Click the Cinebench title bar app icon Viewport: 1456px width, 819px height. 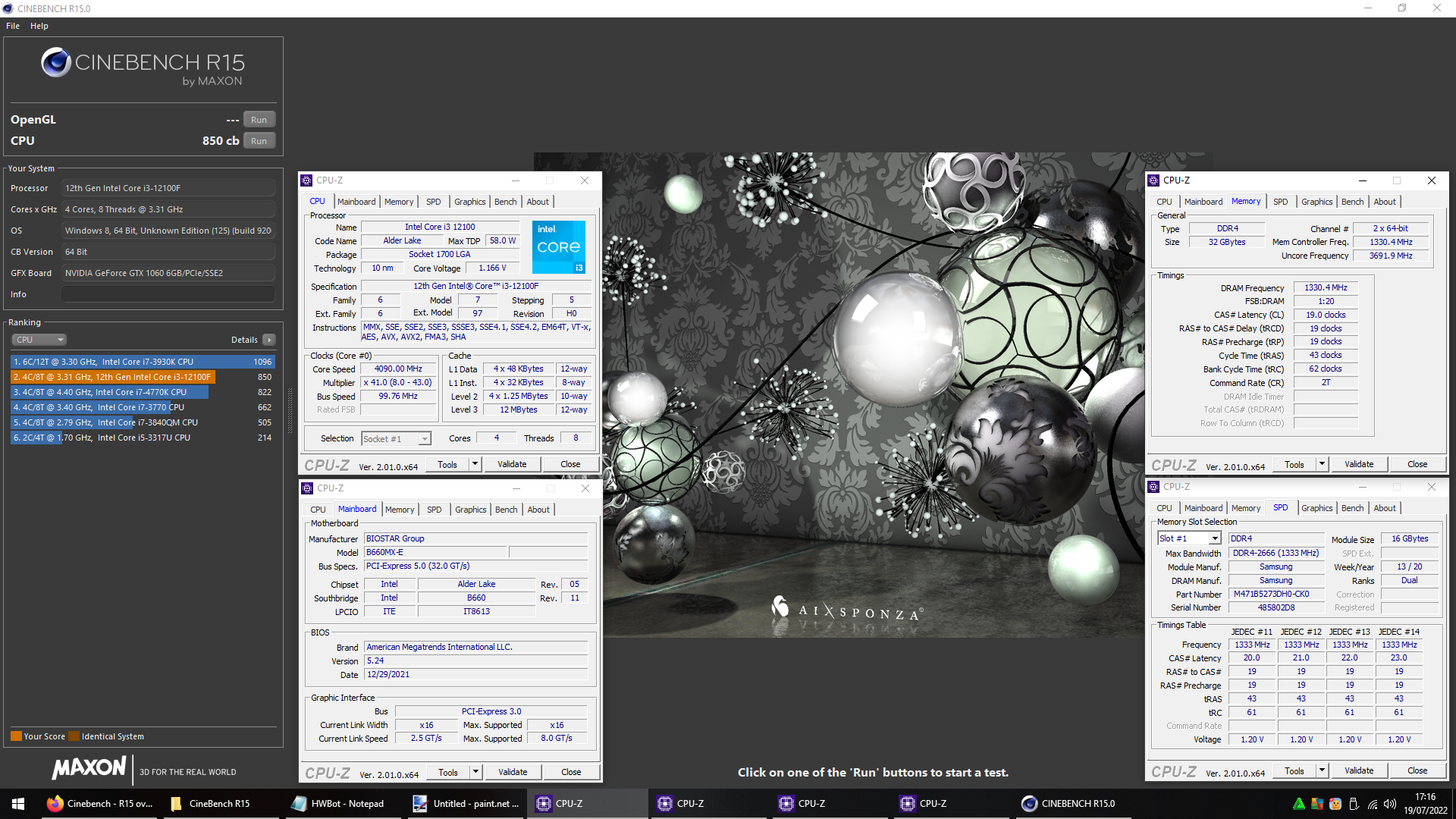[x=8, y=8]
